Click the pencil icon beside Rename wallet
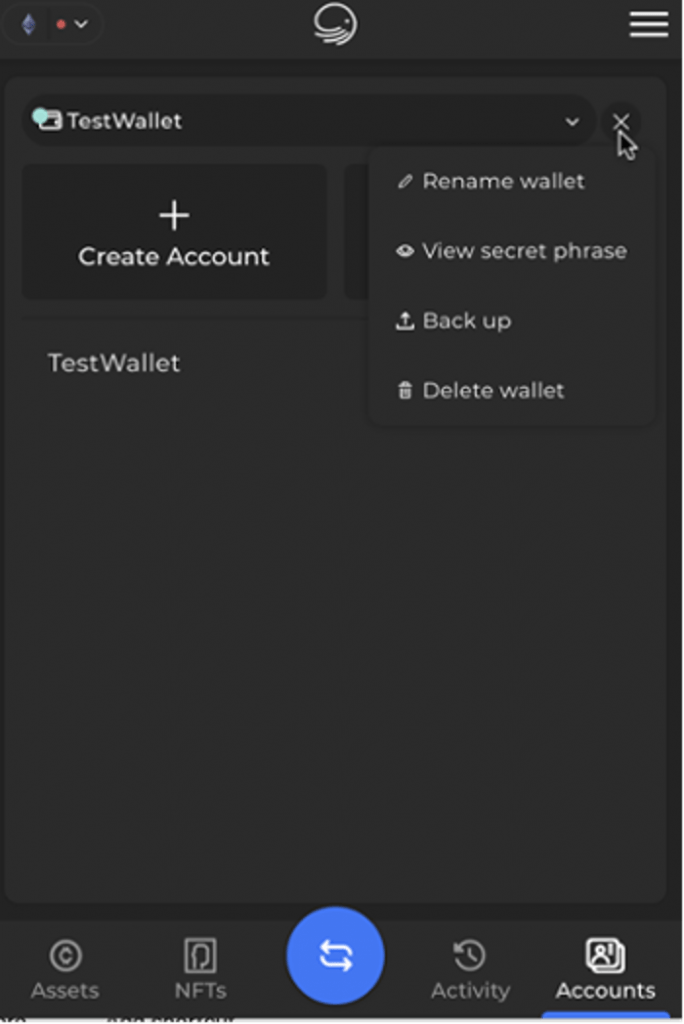This screenshot has height=1024, width=684. pos(405,181)
